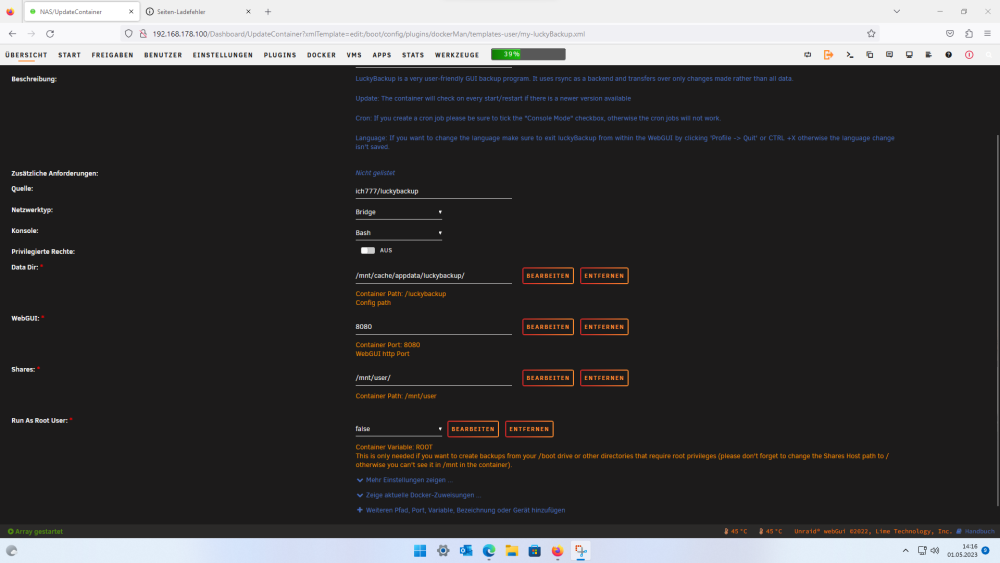Click the Data Dir path field
Viewport: 1000px width, 563px height.
point(433,276)
